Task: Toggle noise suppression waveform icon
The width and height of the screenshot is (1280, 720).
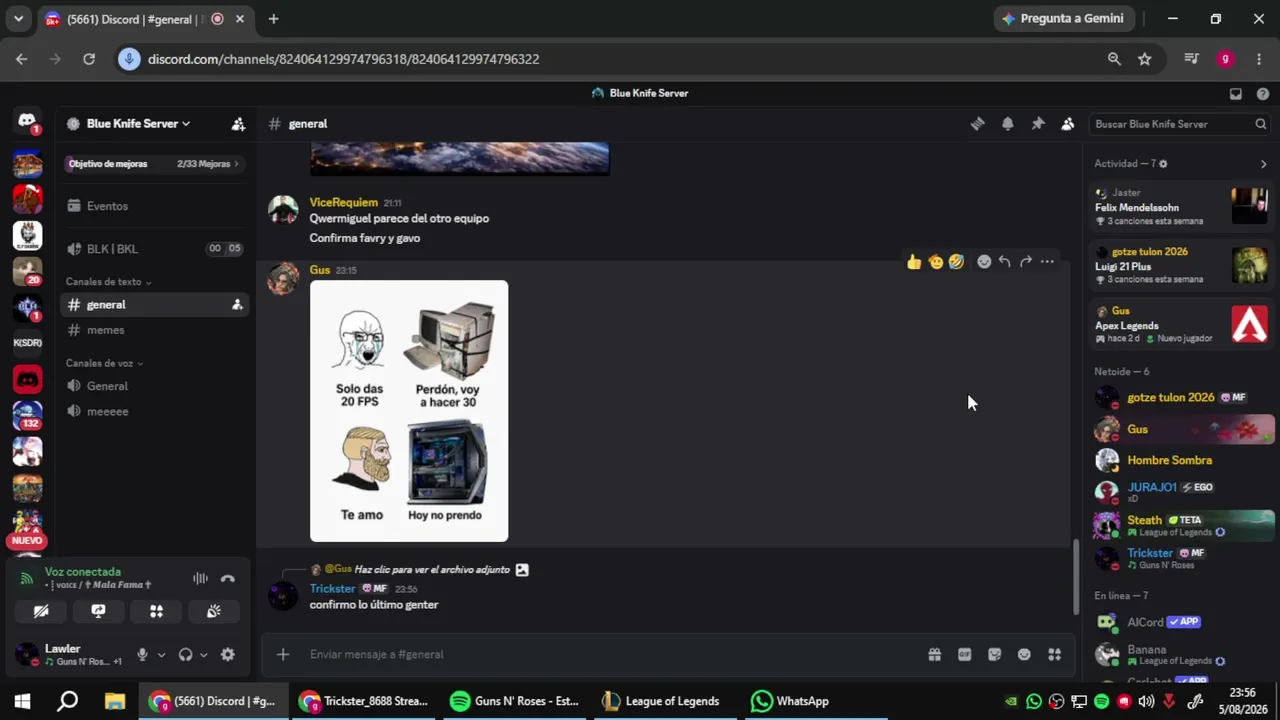Action: [200, 578]
